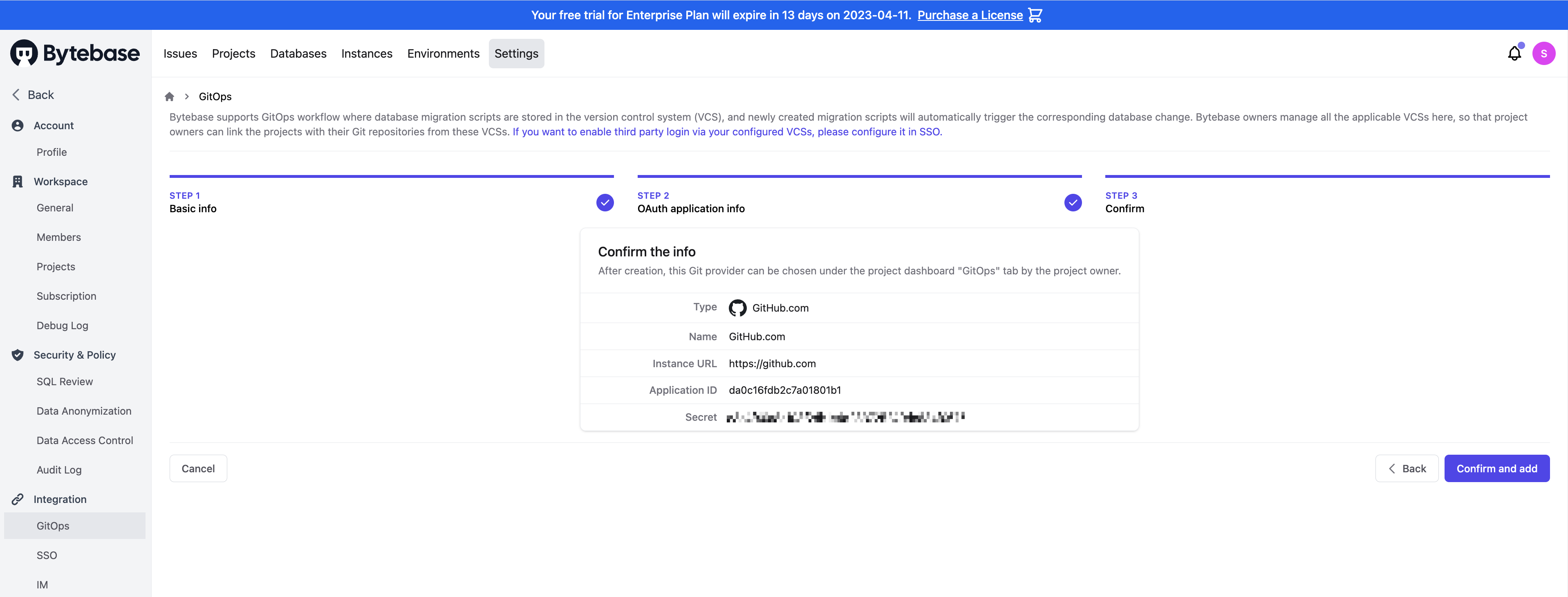Click the GitHub octocat type icon
1568x597 pixels.
pos(737,308)
